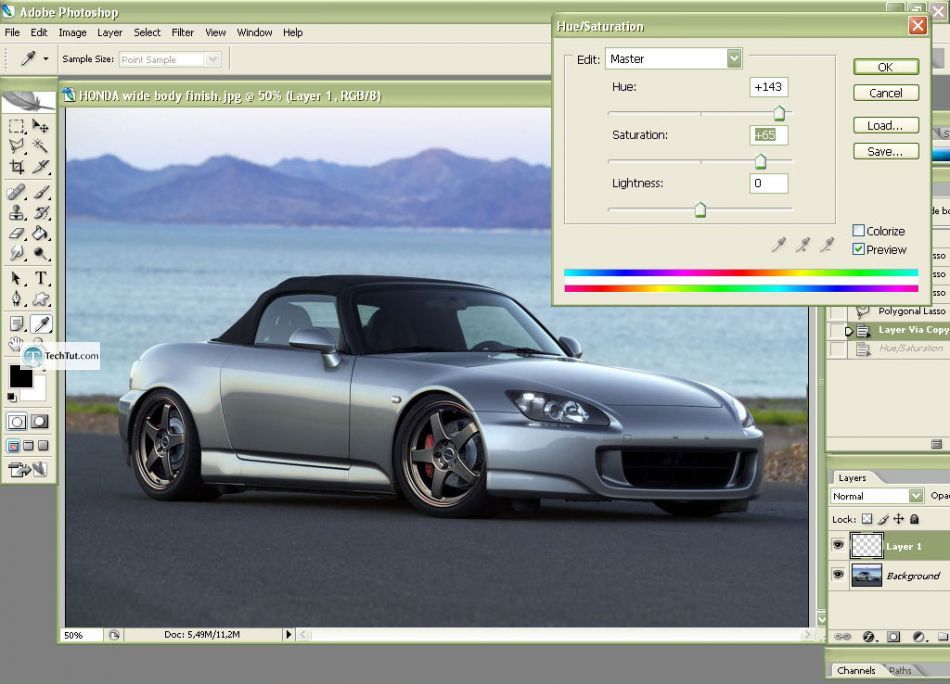Click the Jump to ImageReady icon
950x684 pixels.
(x=27, y=469)
